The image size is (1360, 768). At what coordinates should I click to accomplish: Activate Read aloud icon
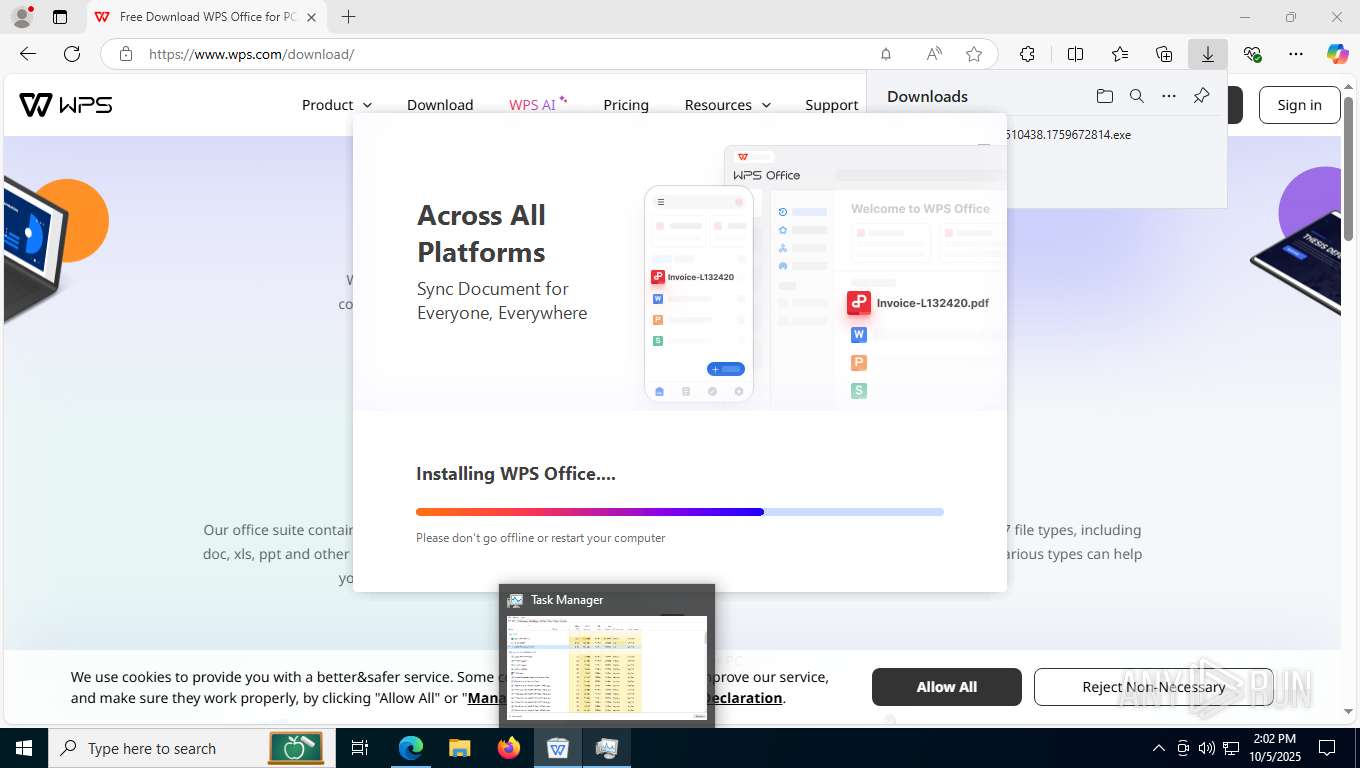tap(934, 54)
